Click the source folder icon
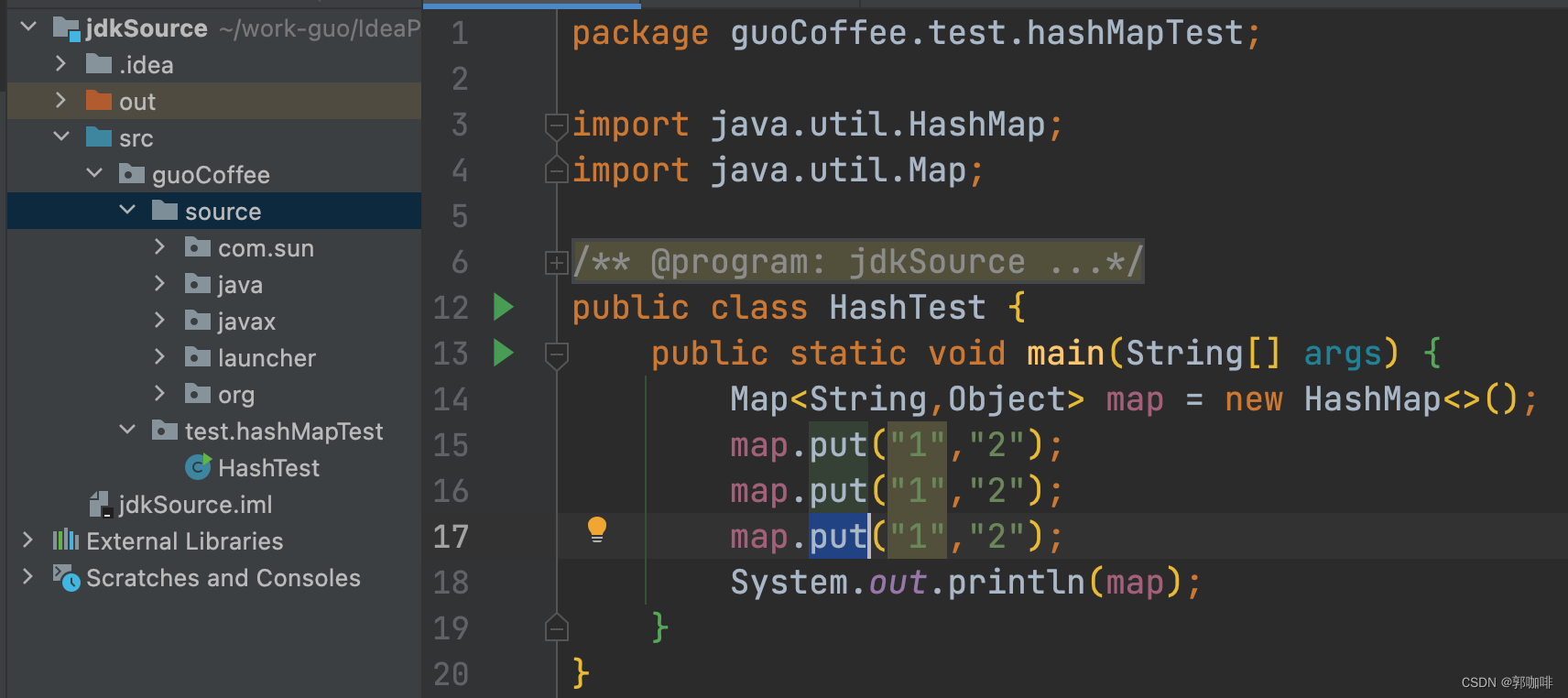 point(165,211)
